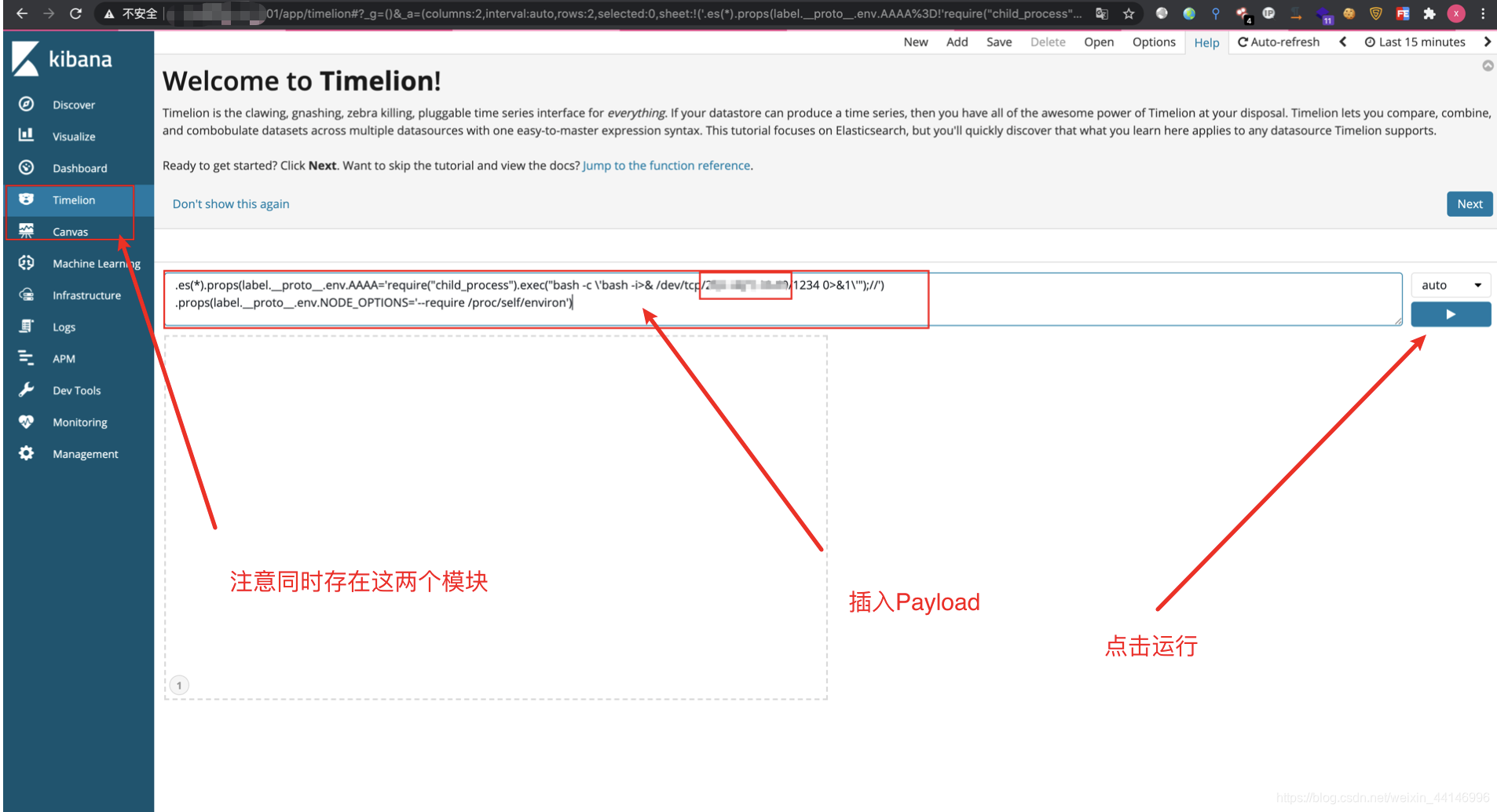This screenshot has width=1497, height=812.
Task: Reload the browser page
Action: point(75,13)
